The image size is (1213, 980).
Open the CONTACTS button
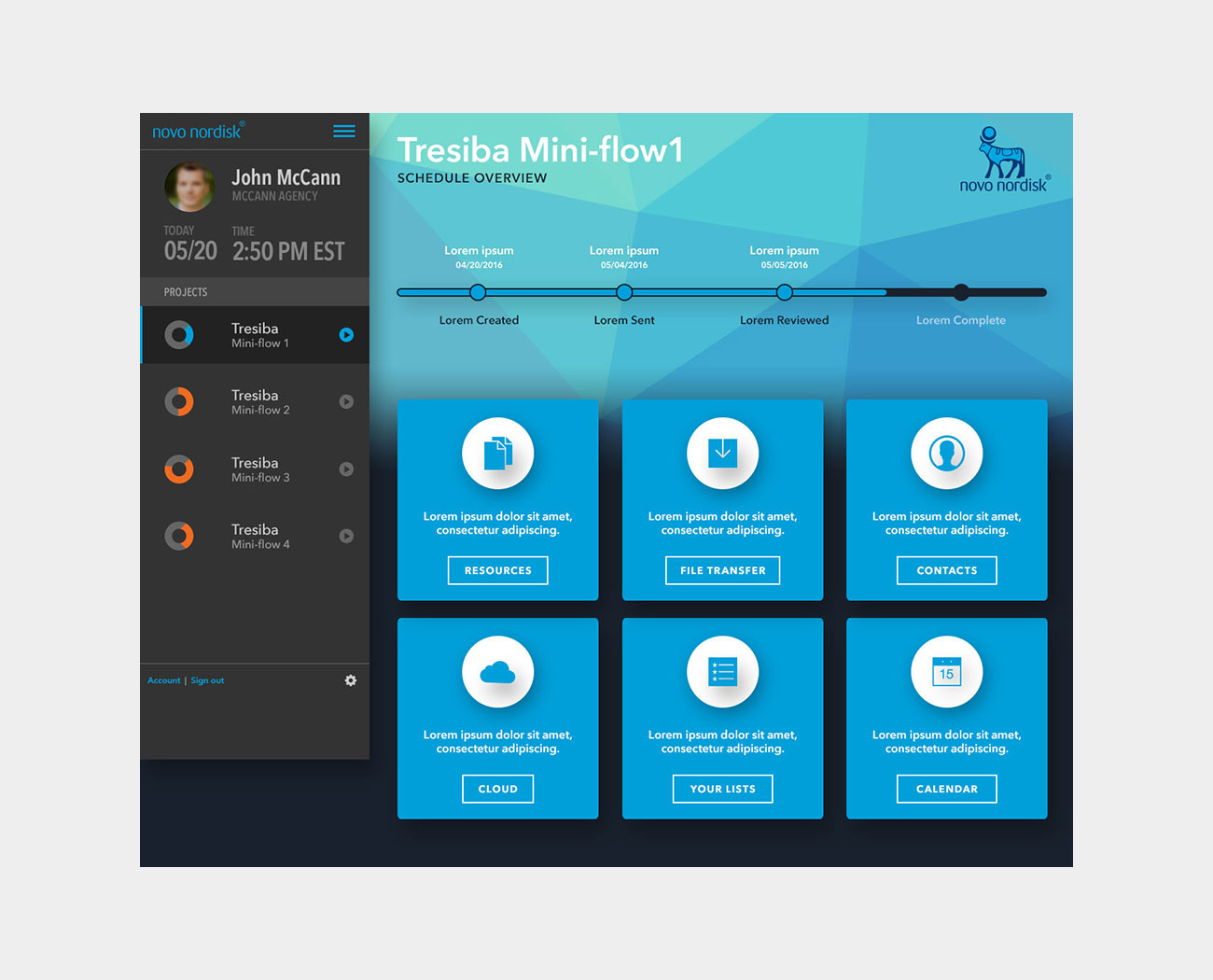(x=947, y=570)
